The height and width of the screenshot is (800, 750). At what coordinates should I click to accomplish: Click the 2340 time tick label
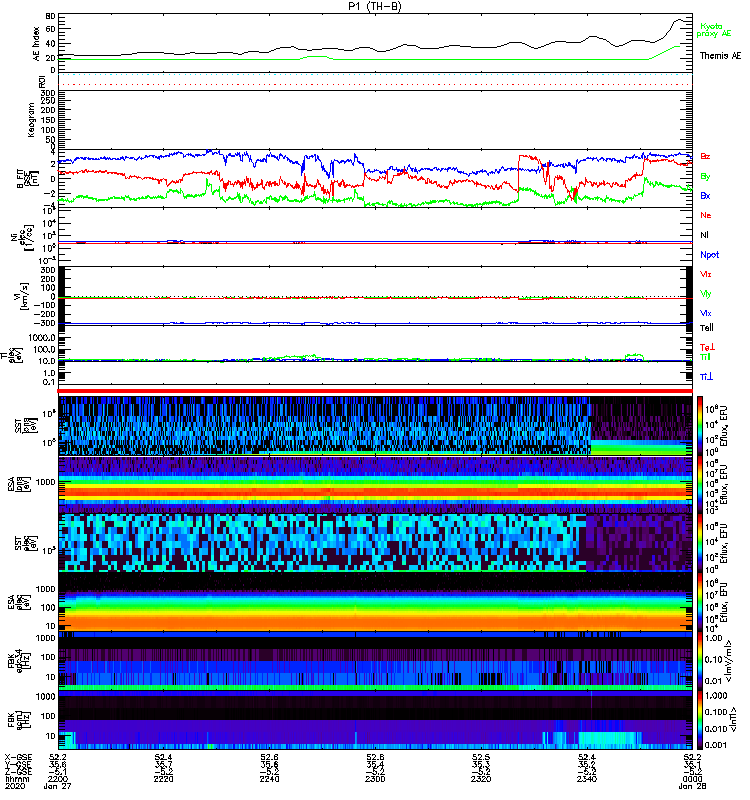(x=587, y=779)
